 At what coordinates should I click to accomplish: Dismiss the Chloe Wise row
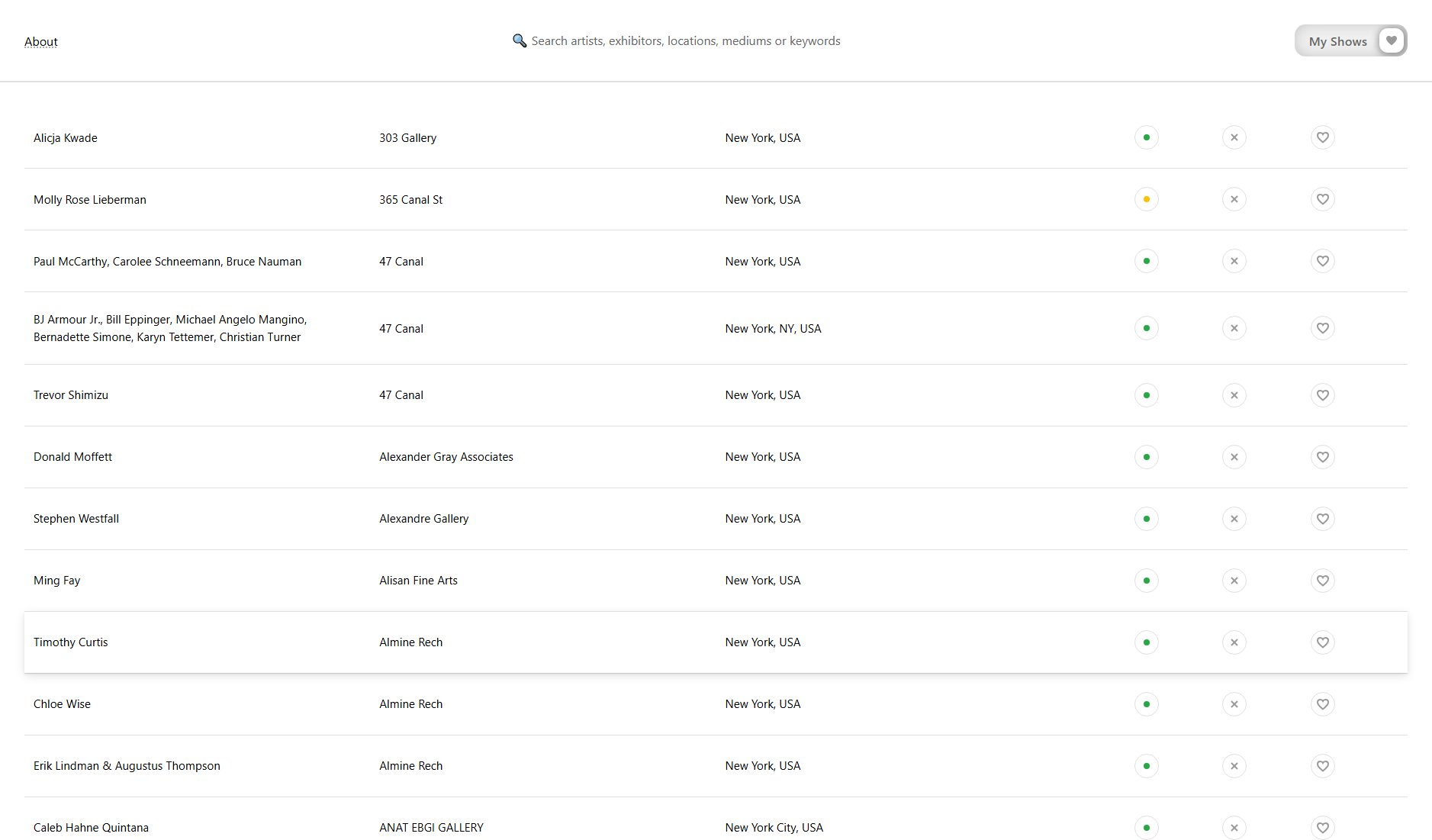click(1234, 704)
